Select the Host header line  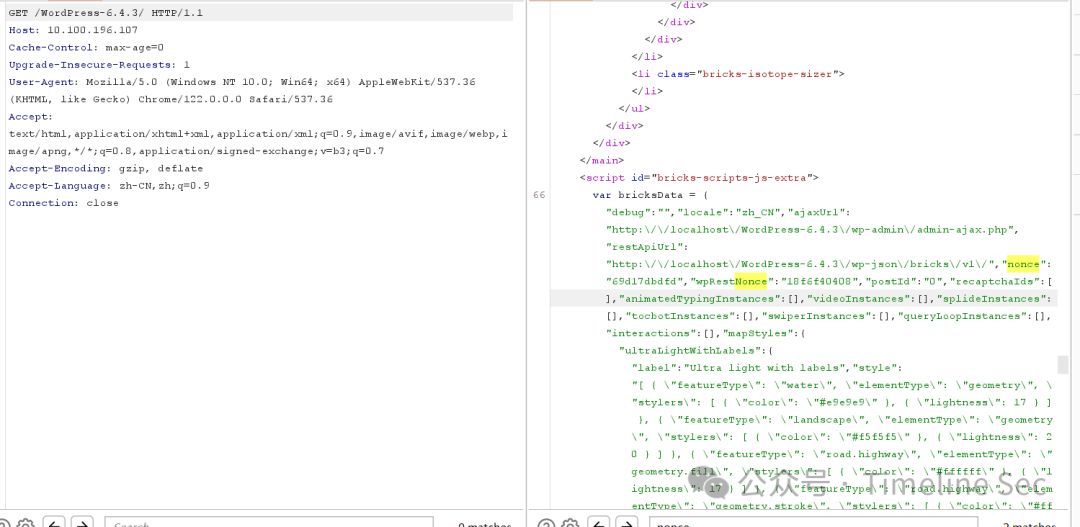73,30
